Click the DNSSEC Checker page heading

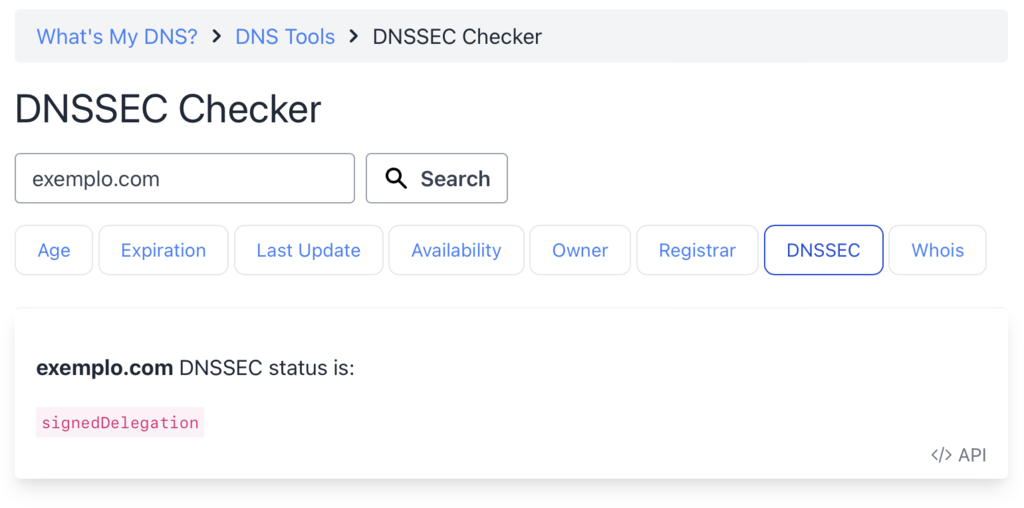point(168,109)
